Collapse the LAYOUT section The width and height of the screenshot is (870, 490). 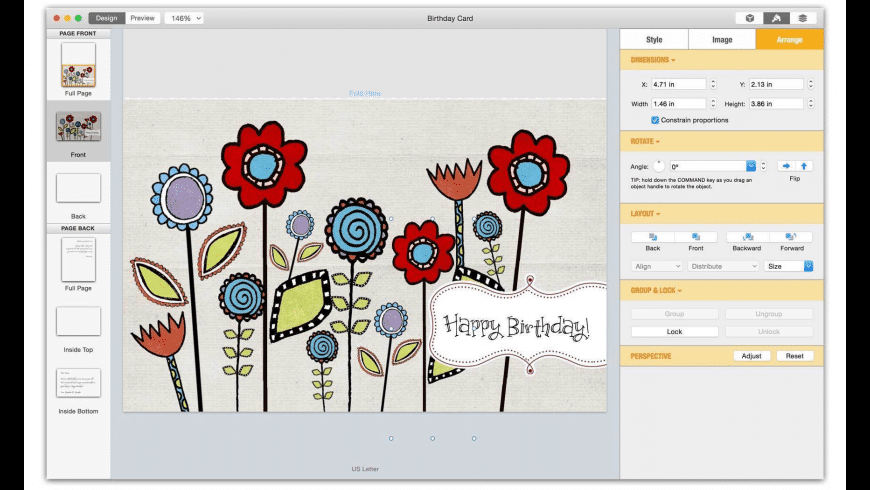[x=645, y=214]
